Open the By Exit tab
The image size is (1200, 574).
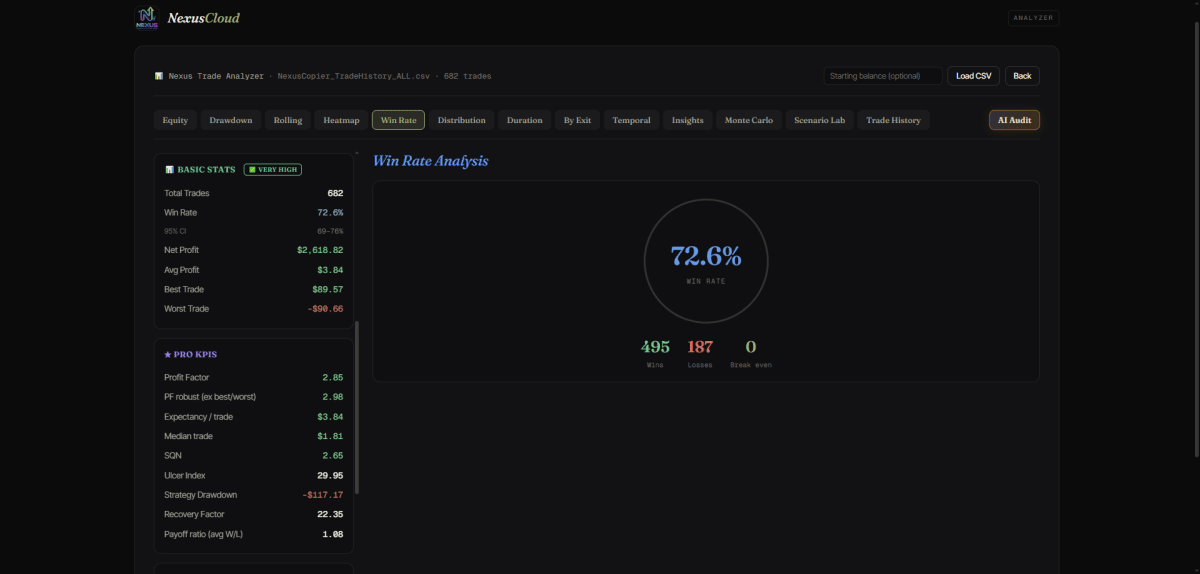point(577,120)
